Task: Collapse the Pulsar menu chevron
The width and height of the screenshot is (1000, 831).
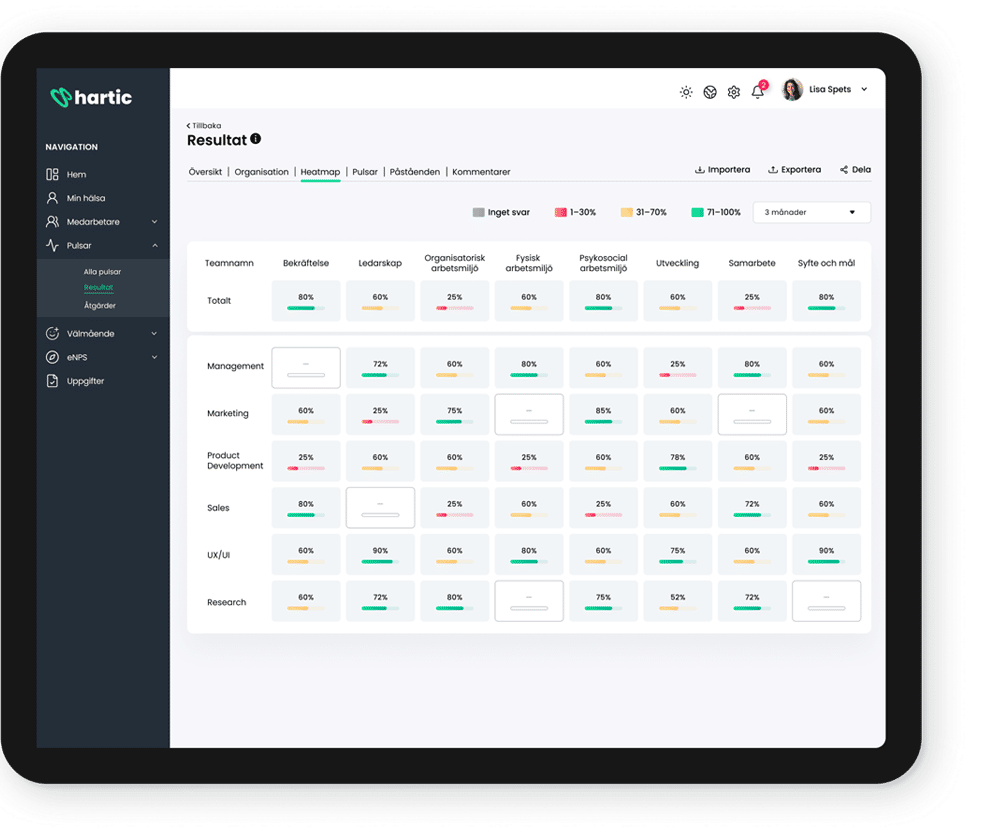Action: point(154,245)
